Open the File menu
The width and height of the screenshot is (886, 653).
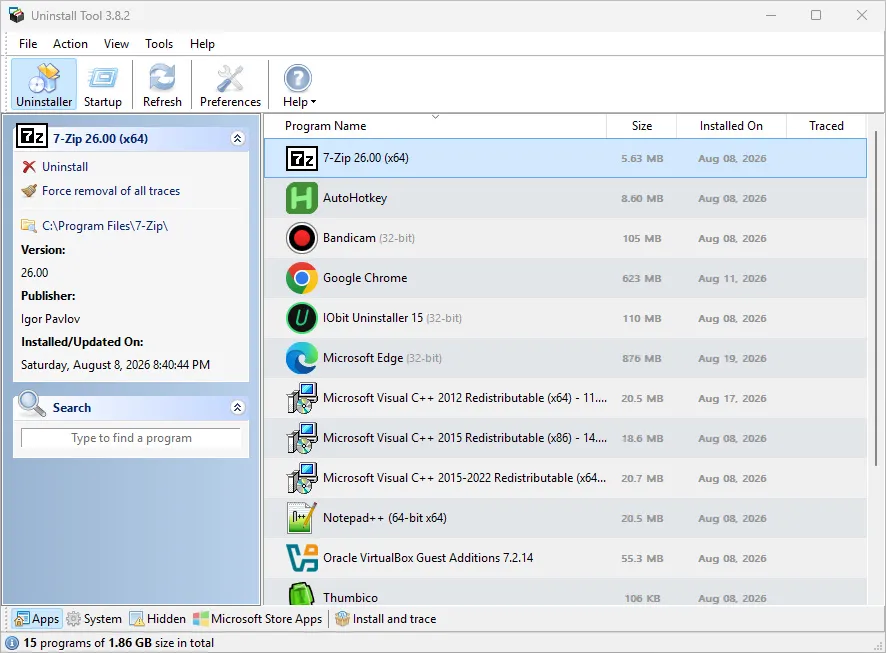point(28,43)
